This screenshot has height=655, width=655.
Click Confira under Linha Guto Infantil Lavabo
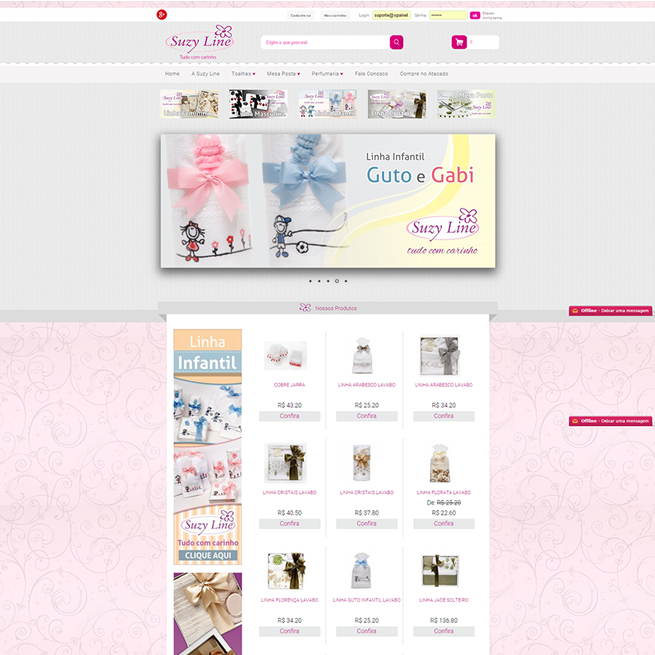point(367,631)
